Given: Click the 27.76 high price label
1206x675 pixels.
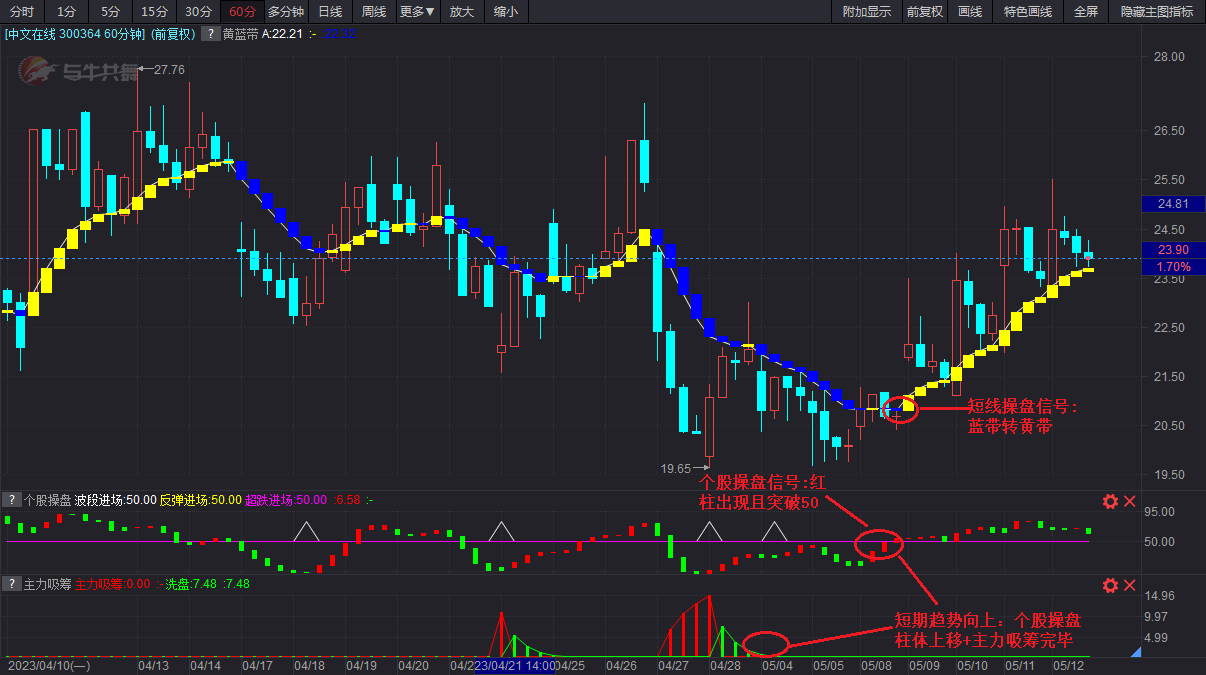Looking at the screenshot, I should (x=169, y=69).
